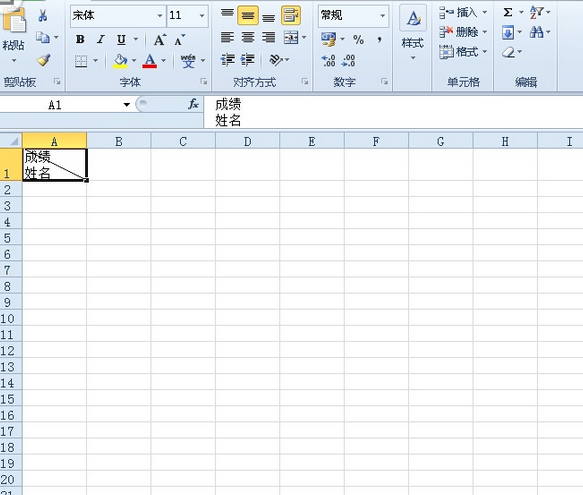The width and height of the screenshot is (583, 495).
Task: Click the 样式 styles button
Action: point(413,34)
